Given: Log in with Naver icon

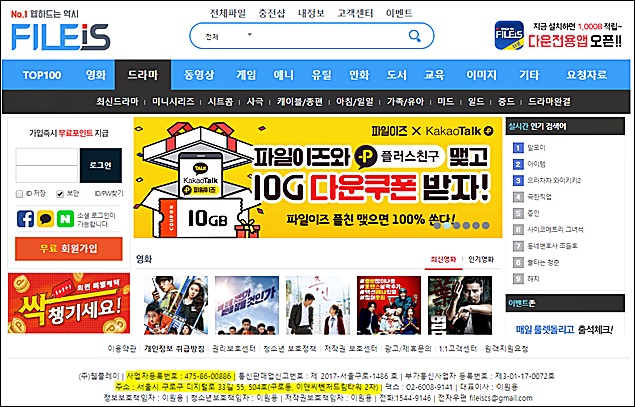Looking at the screenshot, I should click(65, 219).
